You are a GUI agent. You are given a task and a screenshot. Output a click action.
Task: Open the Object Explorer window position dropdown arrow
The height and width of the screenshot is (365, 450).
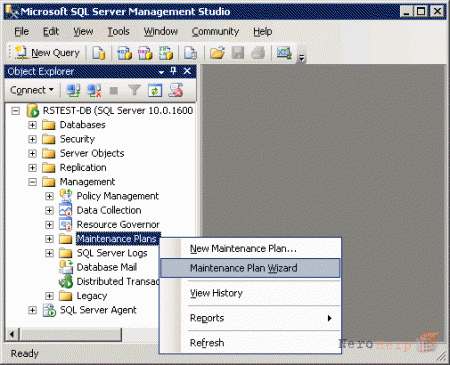162,72
